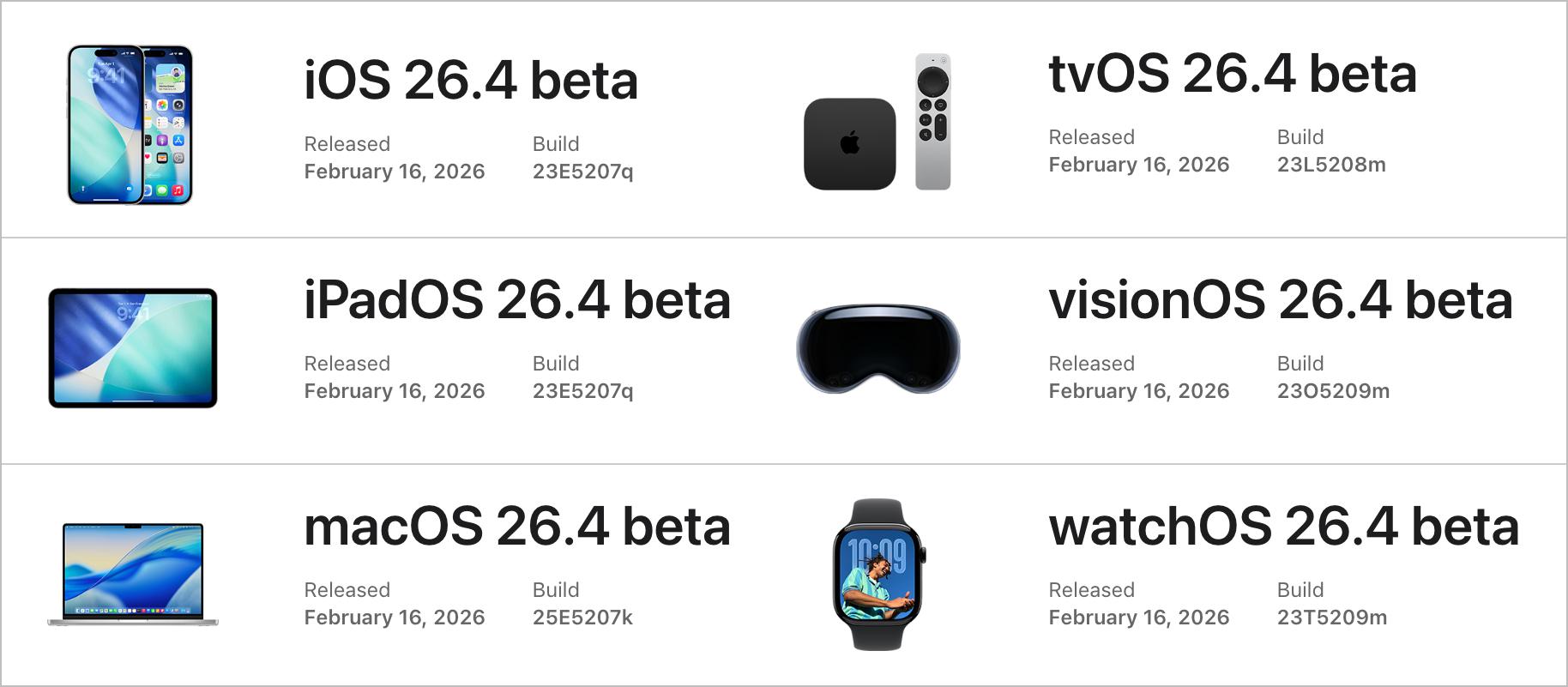Click the macOS build number 25E5207k
1568x687 pixels.
582,618
